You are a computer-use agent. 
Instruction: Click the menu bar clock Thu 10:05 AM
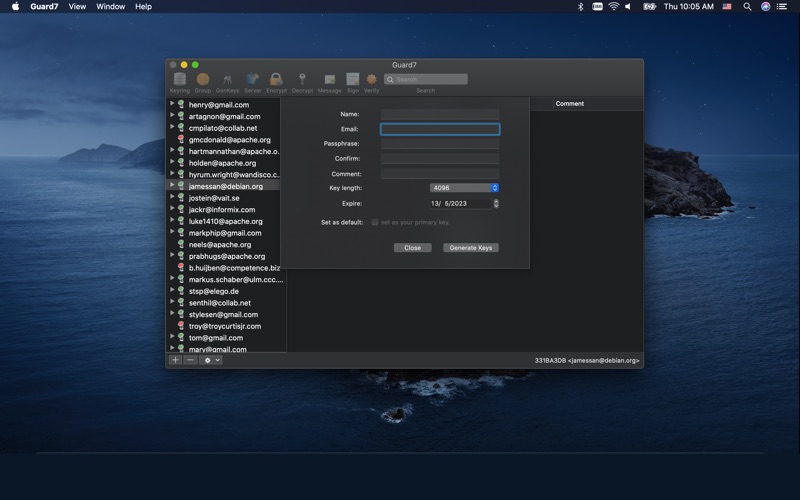point(688,7)
